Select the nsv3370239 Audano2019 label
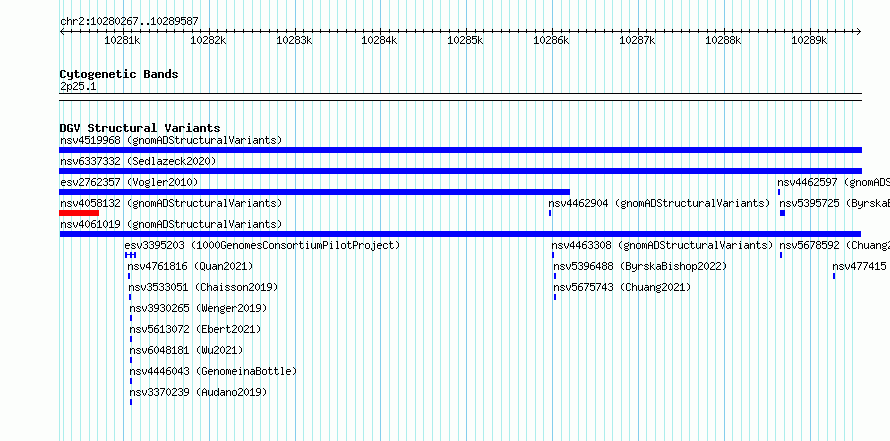 pyautogui.click(x=198, y=392)
